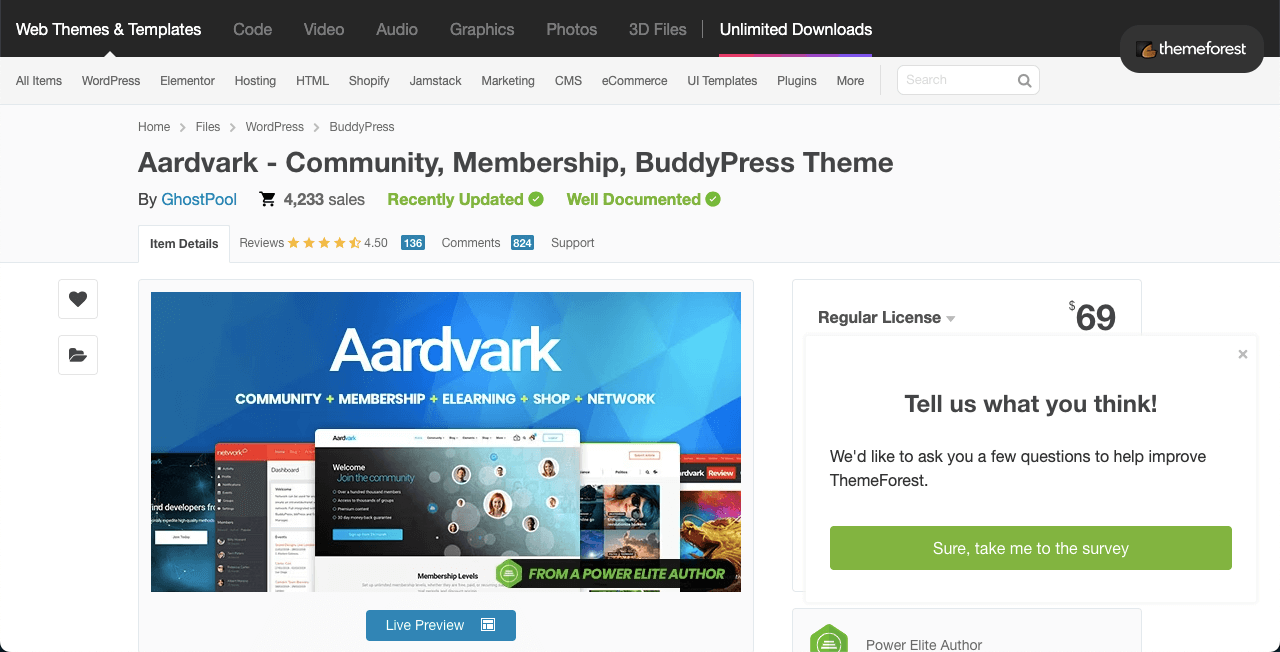Select CMS category
Screen dimensions: 1280x652
pyautogui.click(x=568, y=81)
